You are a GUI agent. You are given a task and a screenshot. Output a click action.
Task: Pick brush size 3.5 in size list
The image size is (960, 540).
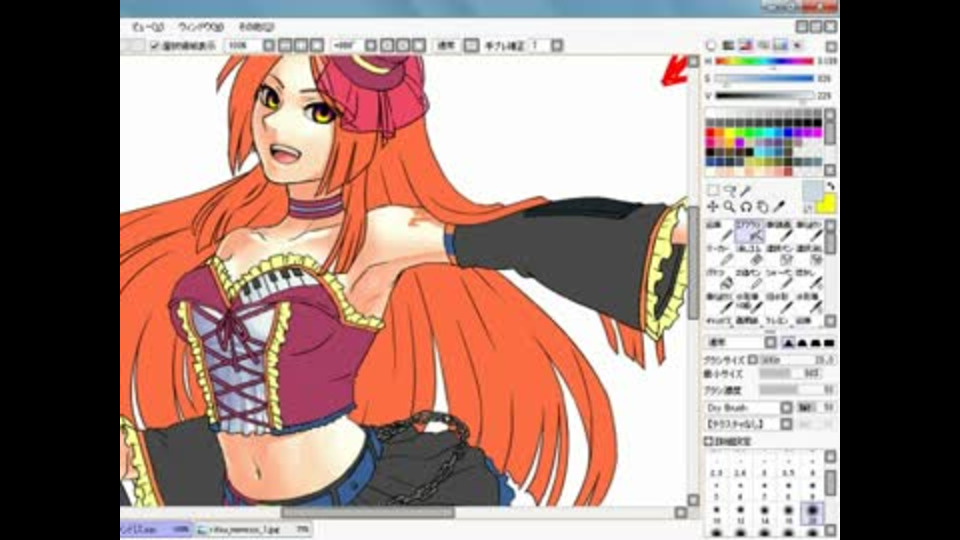pos(789,468)
